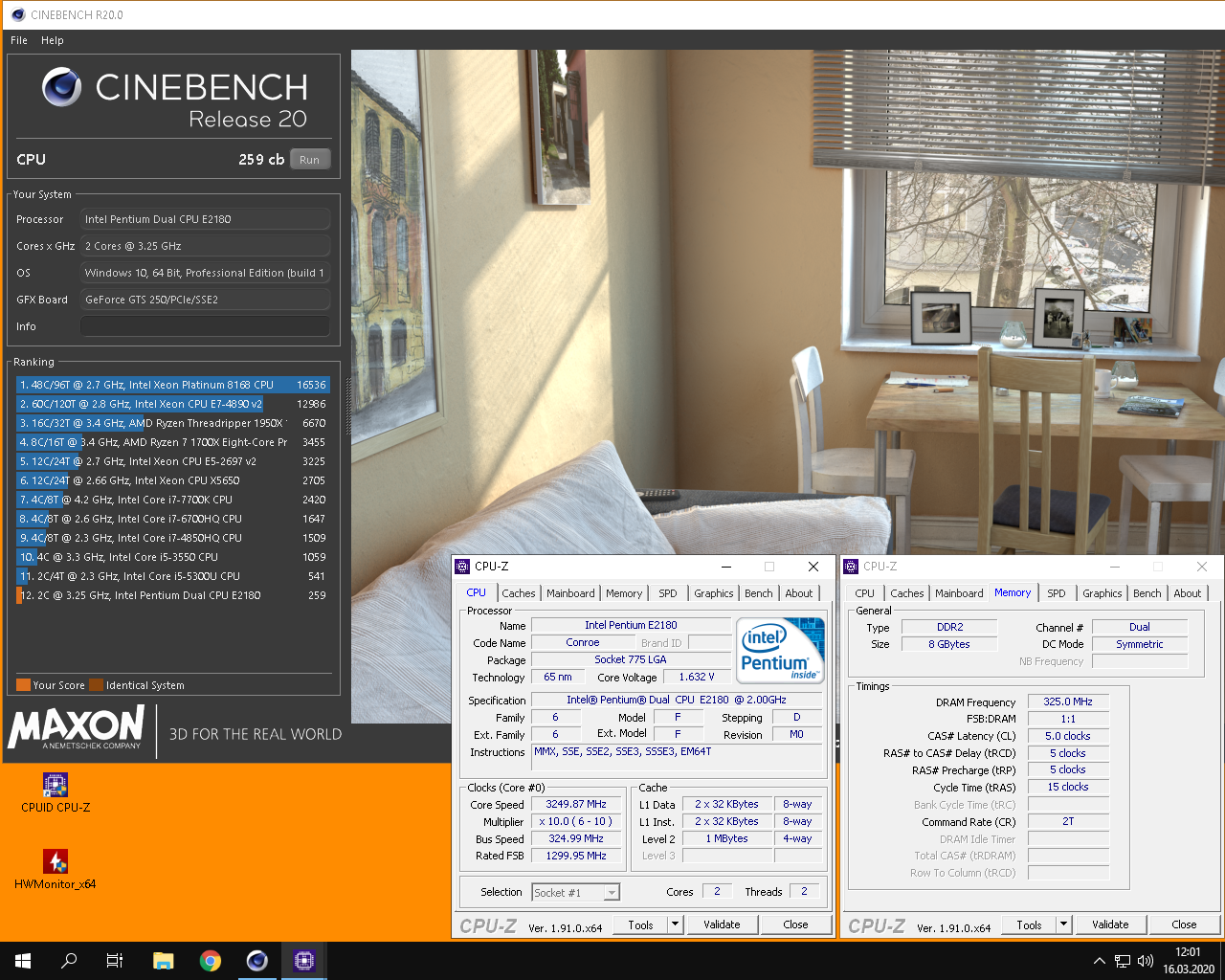Select CPU tab in right CPU-Z window
The image size is (1225, 980).
click(x=865, y=593)
